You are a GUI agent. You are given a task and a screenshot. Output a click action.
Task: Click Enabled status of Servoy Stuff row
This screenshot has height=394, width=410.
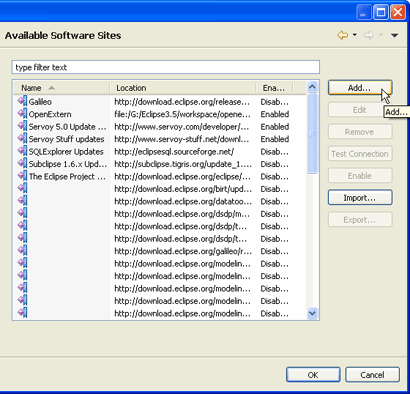(x=275, y=139)
